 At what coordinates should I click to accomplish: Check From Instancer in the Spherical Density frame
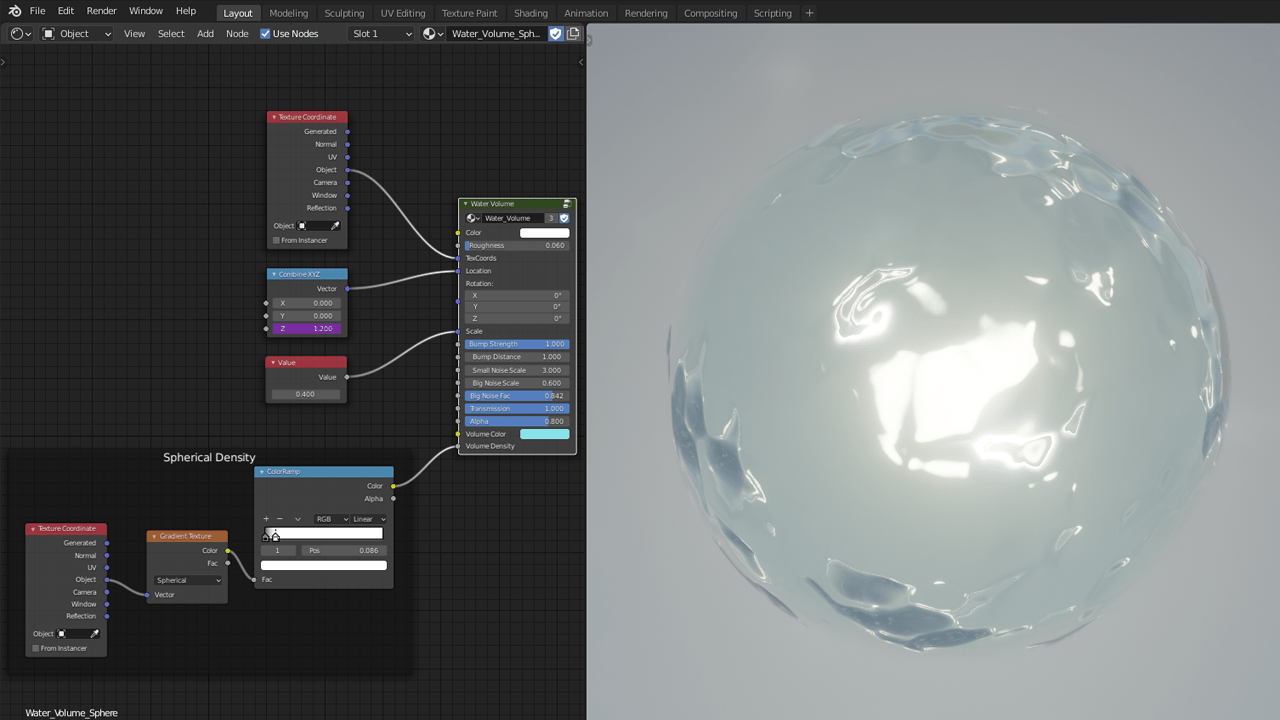click(35, 648)
